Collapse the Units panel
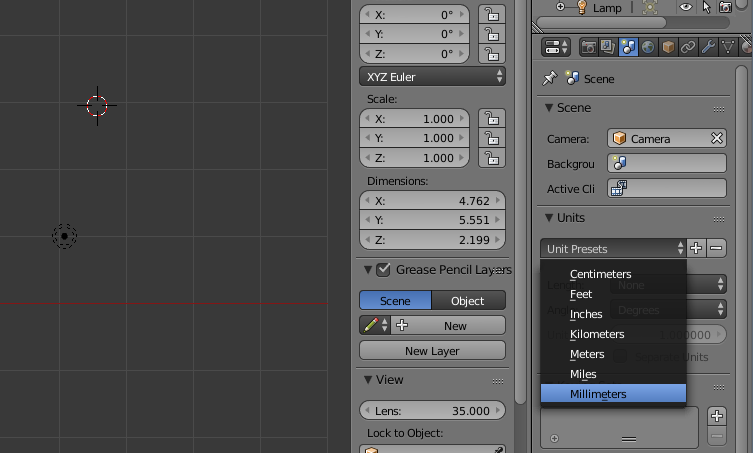 549,218
